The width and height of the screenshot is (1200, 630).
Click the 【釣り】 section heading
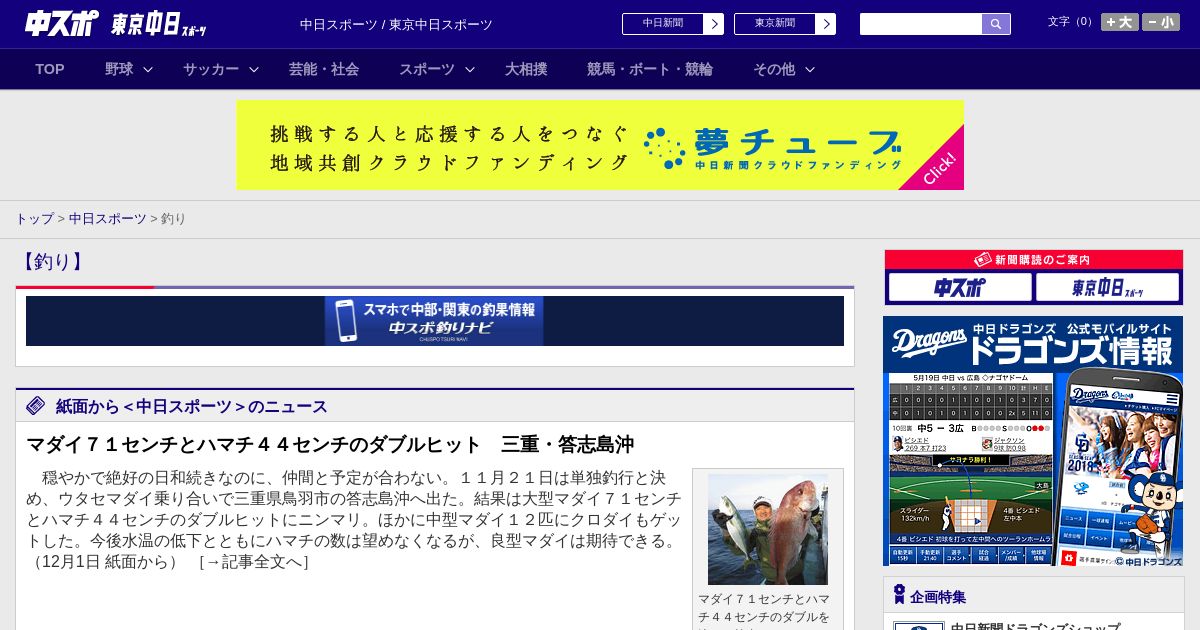(51, 262)
